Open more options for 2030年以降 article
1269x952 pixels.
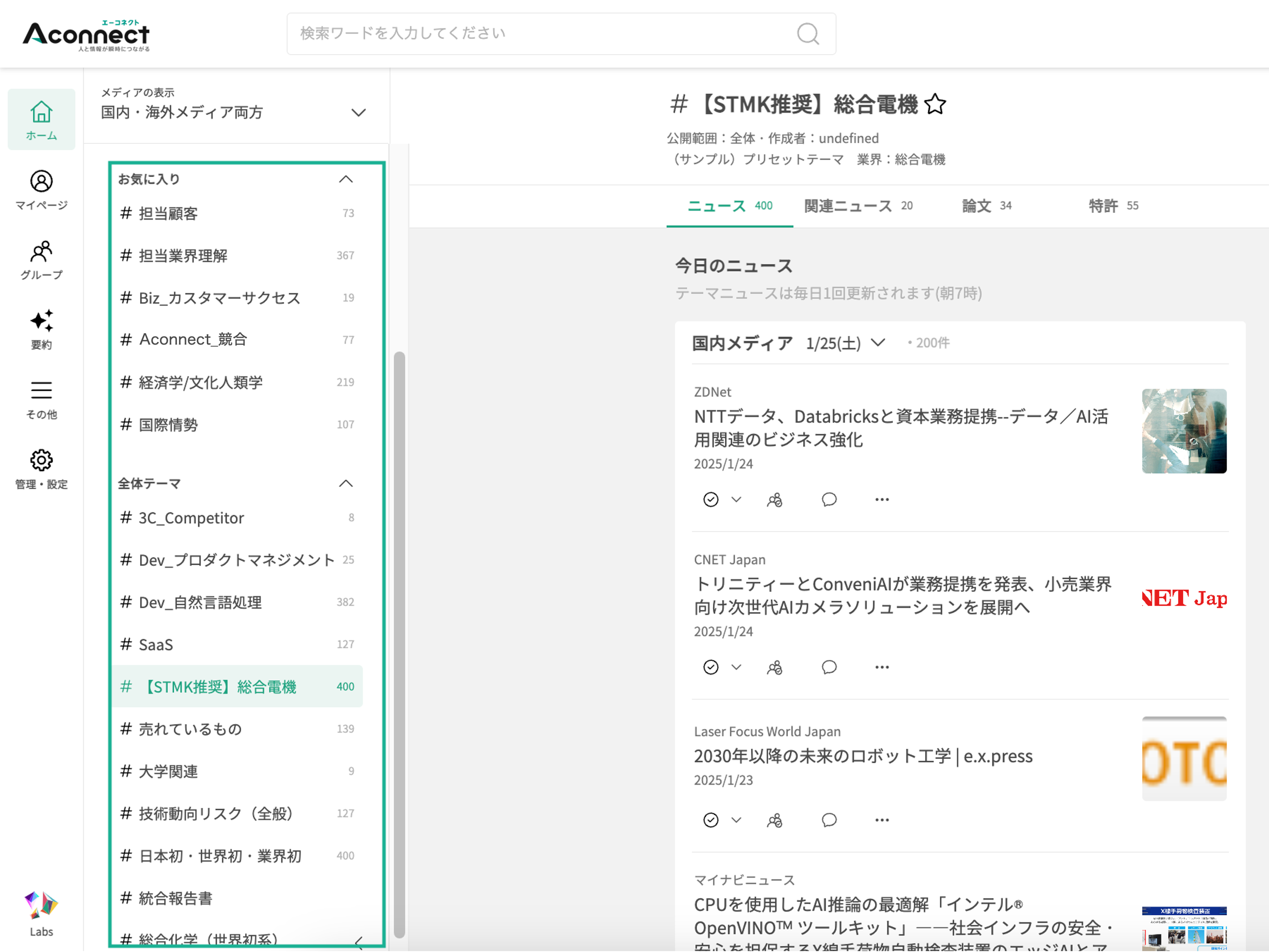[882, 820]
